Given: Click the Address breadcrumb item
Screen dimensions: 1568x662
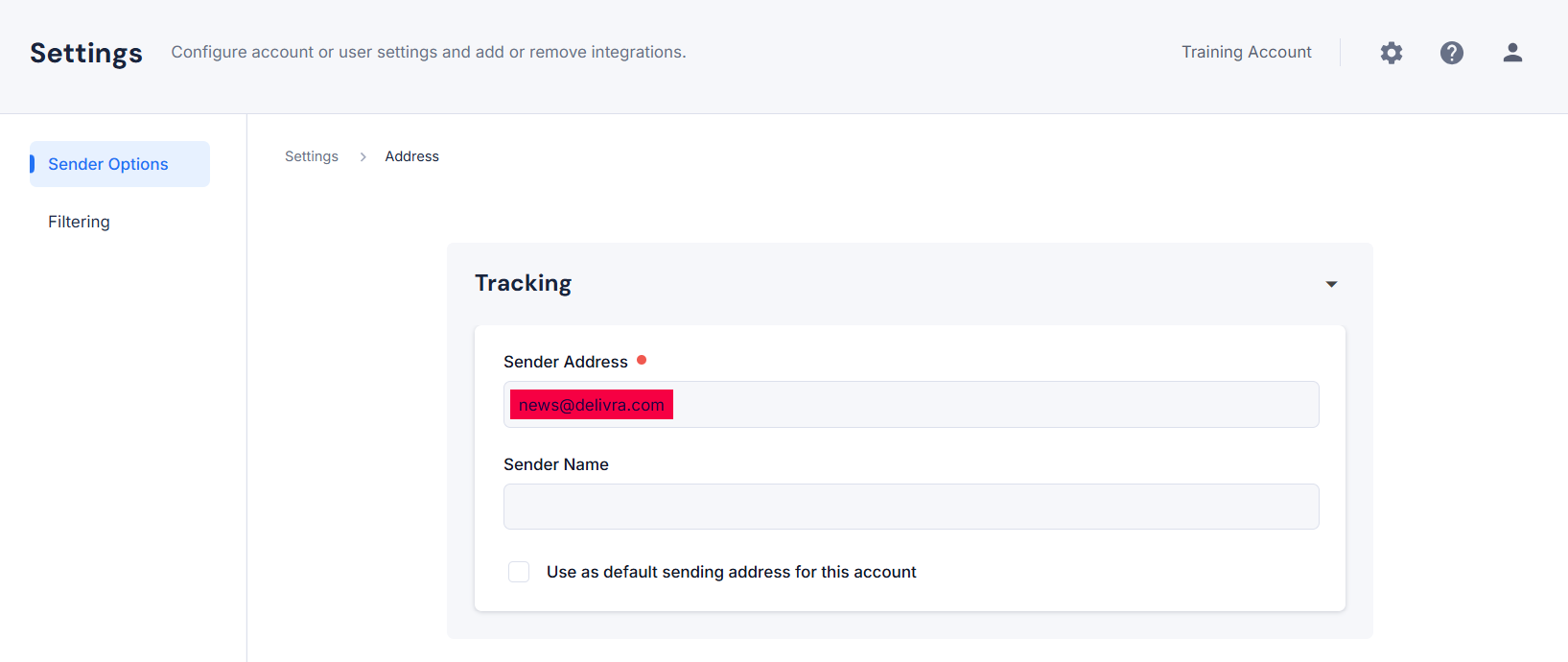Looking at the screenshot, I should click(412, 156).
